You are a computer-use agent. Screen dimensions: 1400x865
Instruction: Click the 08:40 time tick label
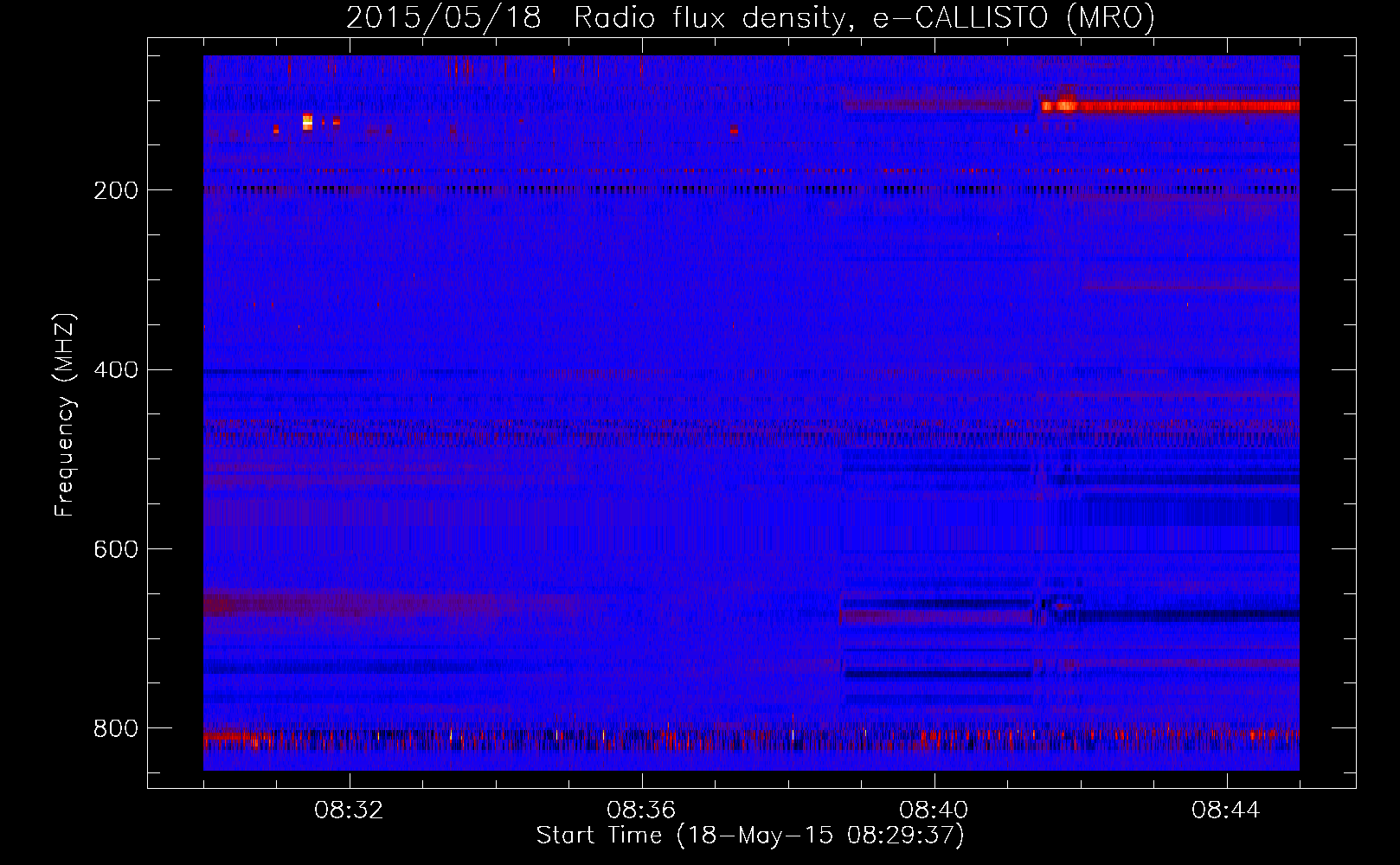(934, 811)
